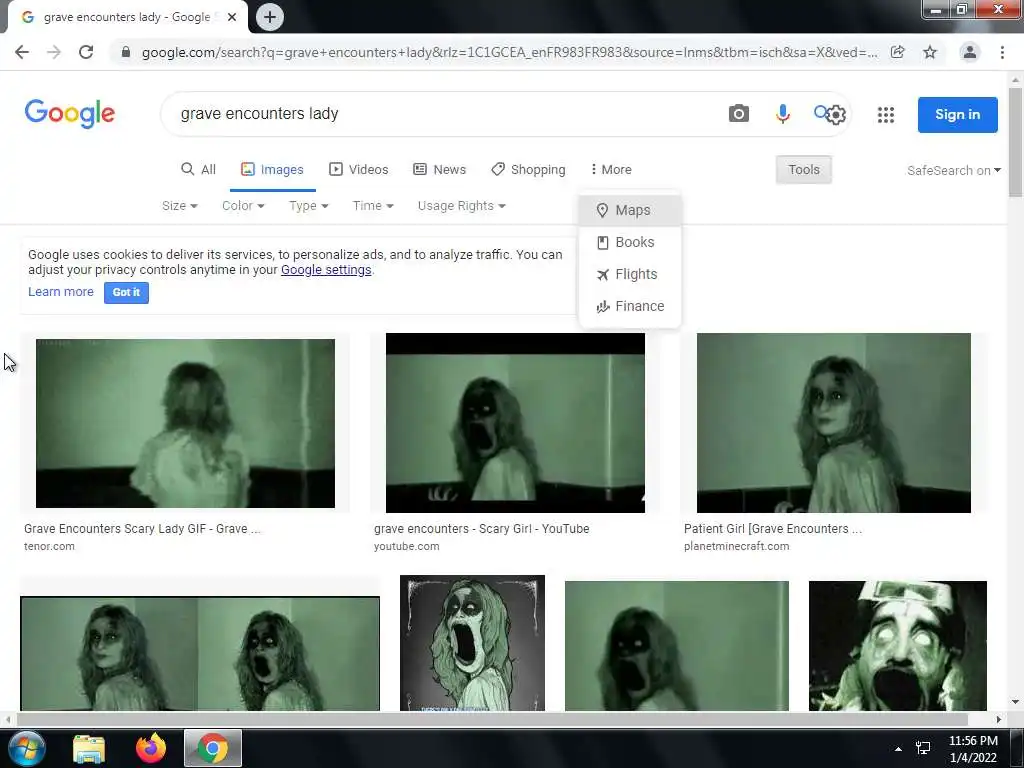The height and width of the screenshot is (768, 1024).
Task: Choose Flights from the More menu
Action: tap(630, 274)
